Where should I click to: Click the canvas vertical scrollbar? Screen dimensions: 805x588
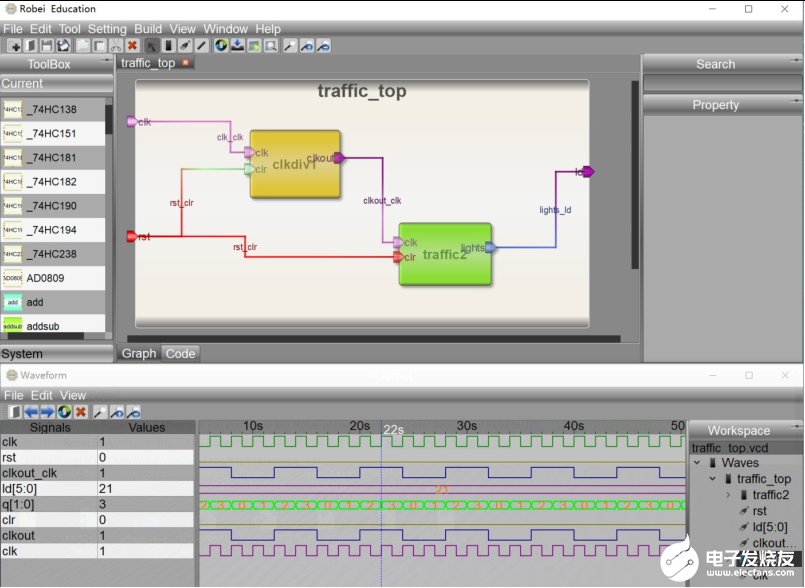[635, 175]
